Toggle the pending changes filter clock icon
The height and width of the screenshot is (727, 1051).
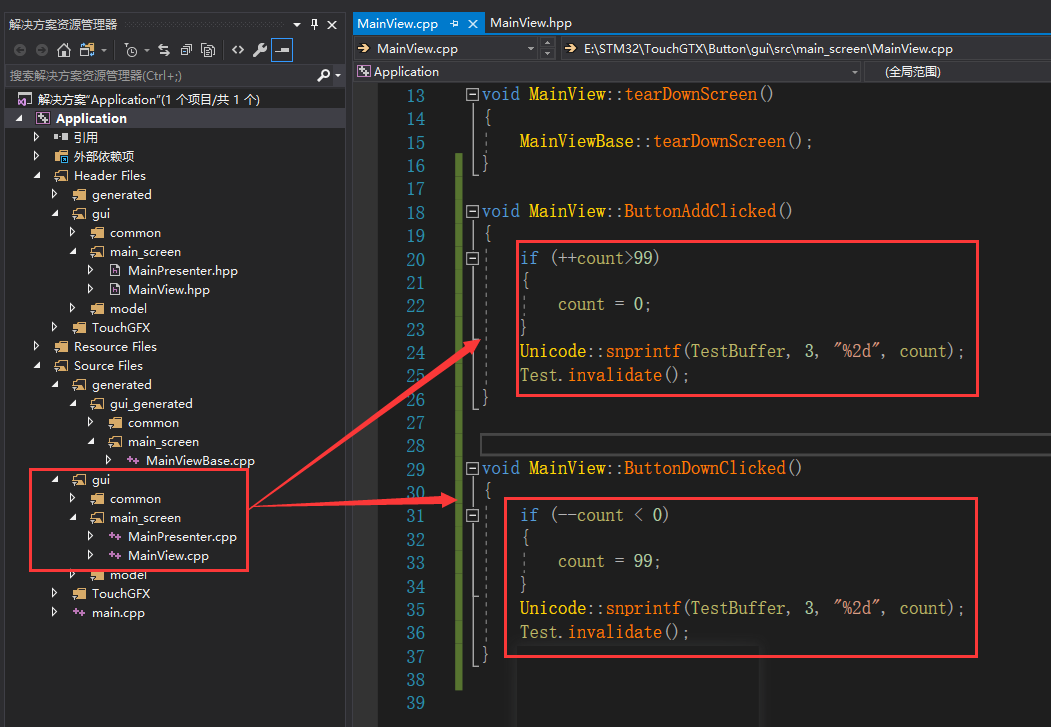pos(131,50)
